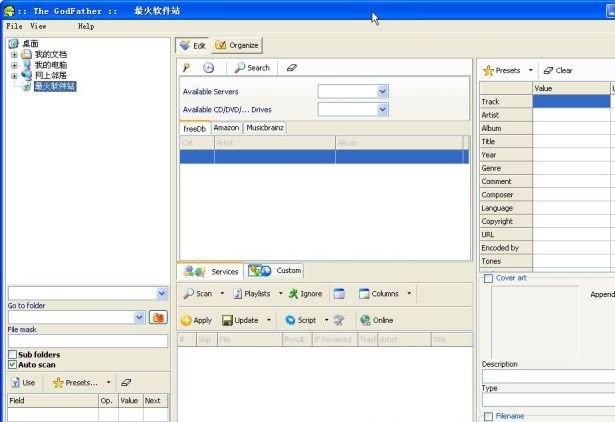This screenshot has width=615, height=422.
Task: Click the Online globe icon
Action: (x=365, y=320)
